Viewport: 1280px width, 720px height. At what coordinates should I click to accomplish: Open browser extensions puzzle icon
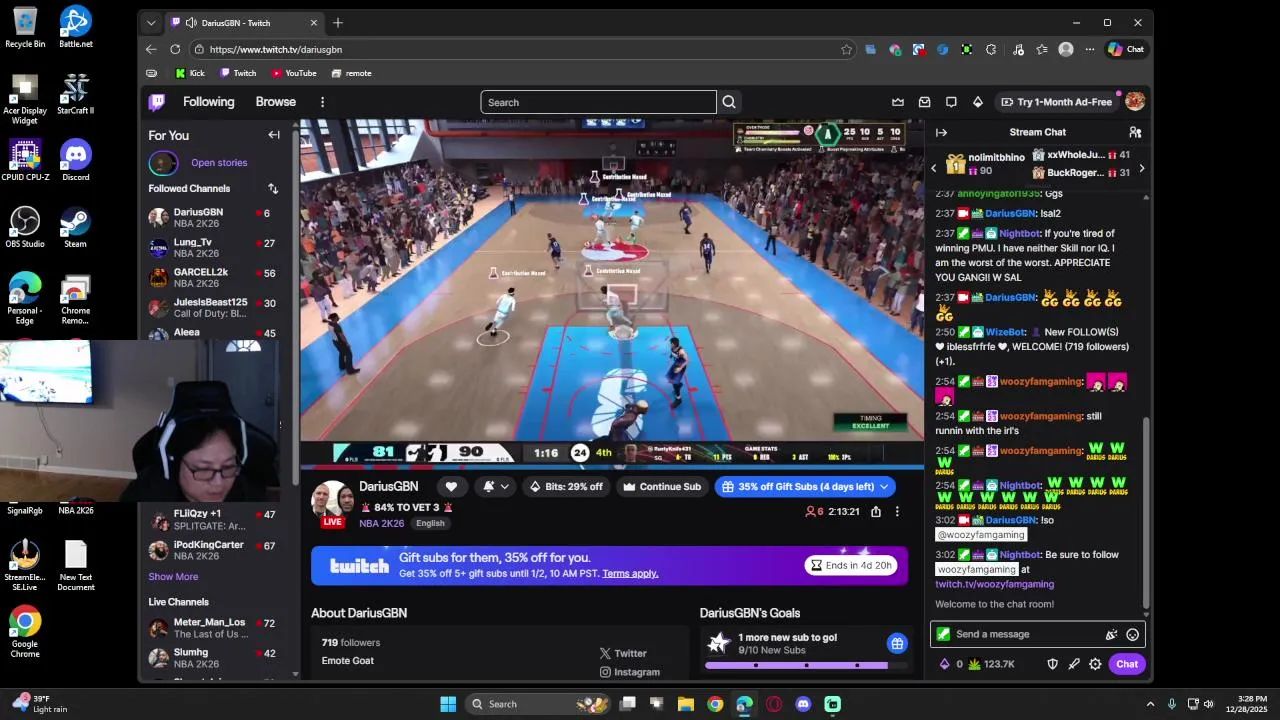coord(991,49)
